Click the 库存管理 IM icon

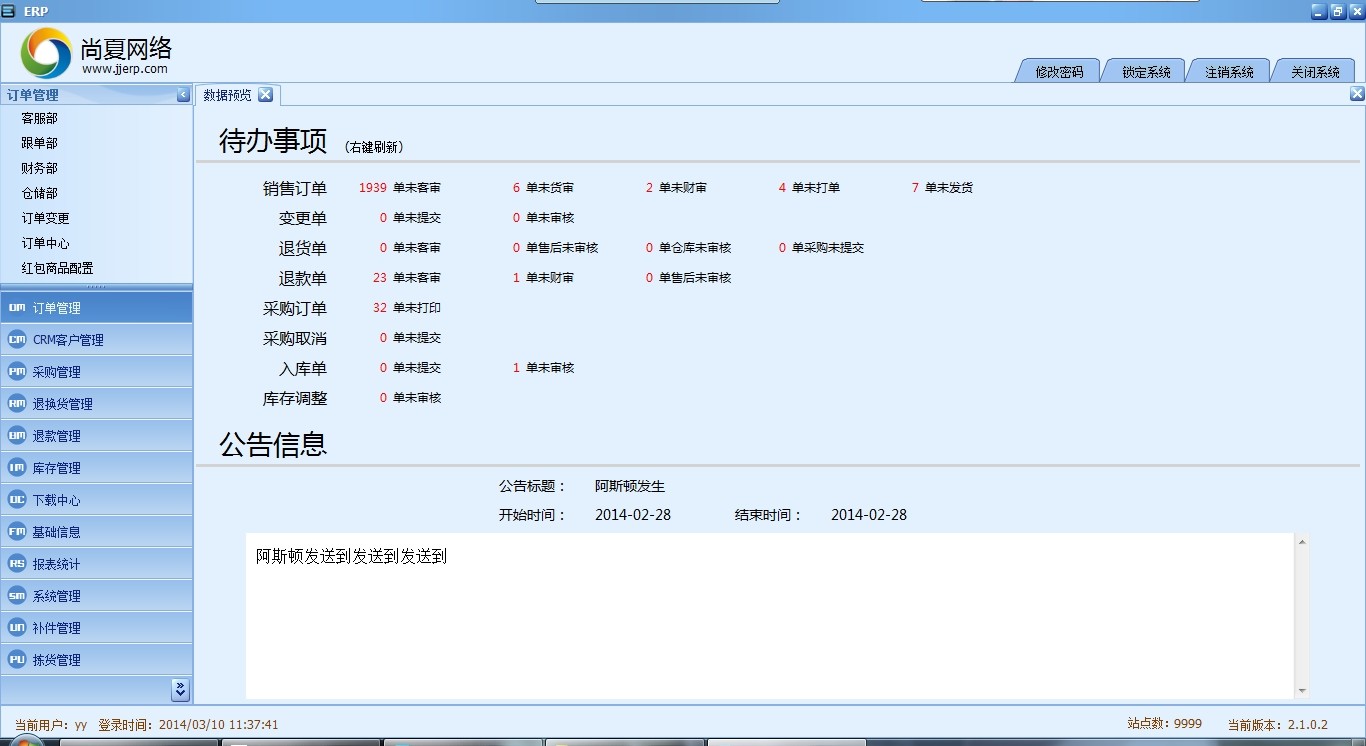(x=16, y=468)
